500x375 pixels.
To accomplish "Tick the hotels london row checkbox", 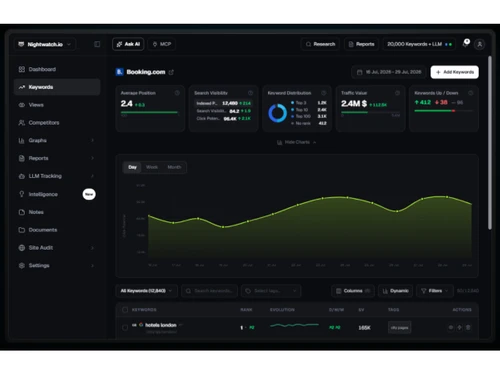I will click(x=125, y=328).
